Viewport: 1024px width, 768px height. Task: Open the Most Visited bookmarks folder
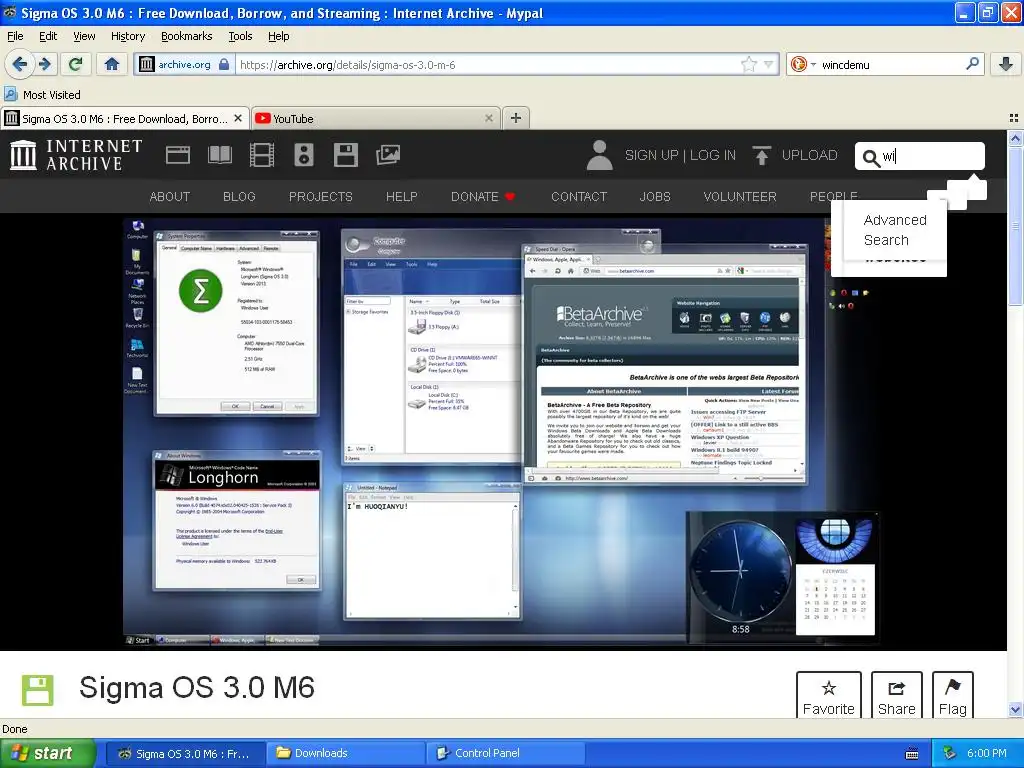coord(43,95)
